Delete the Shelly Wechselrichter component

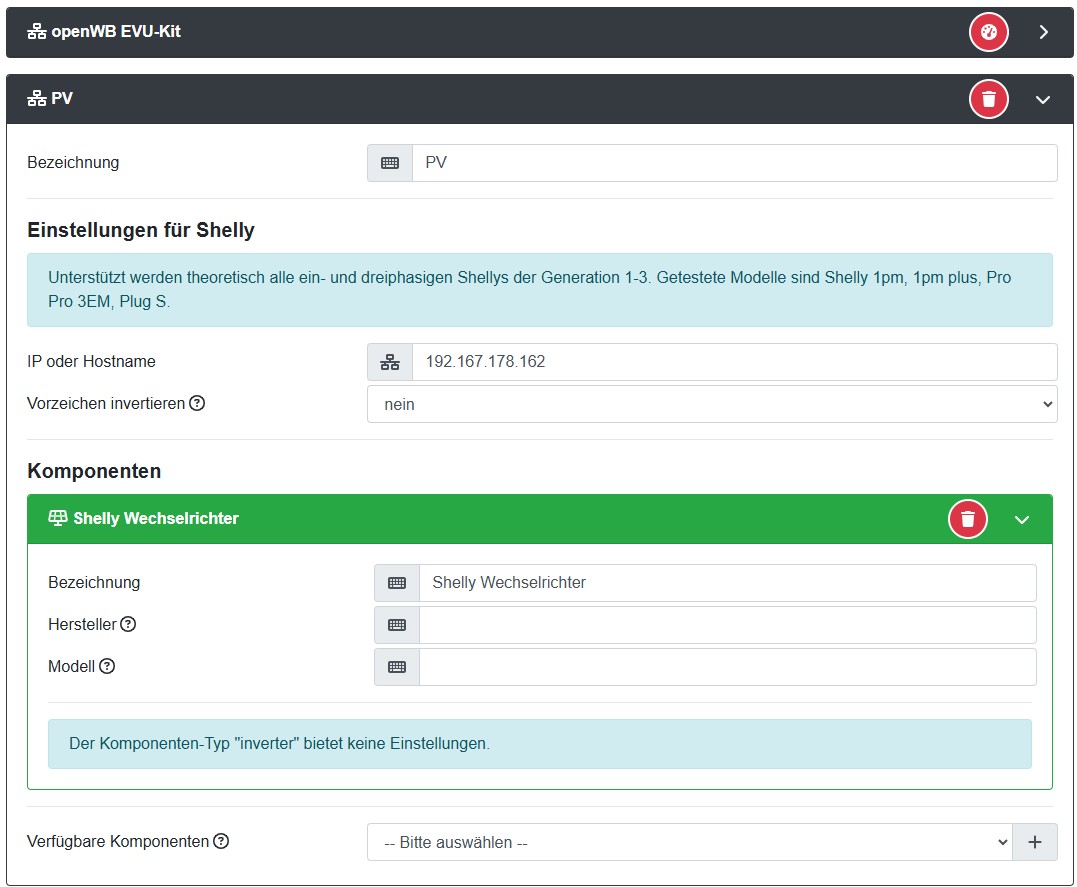coord(968,519)
